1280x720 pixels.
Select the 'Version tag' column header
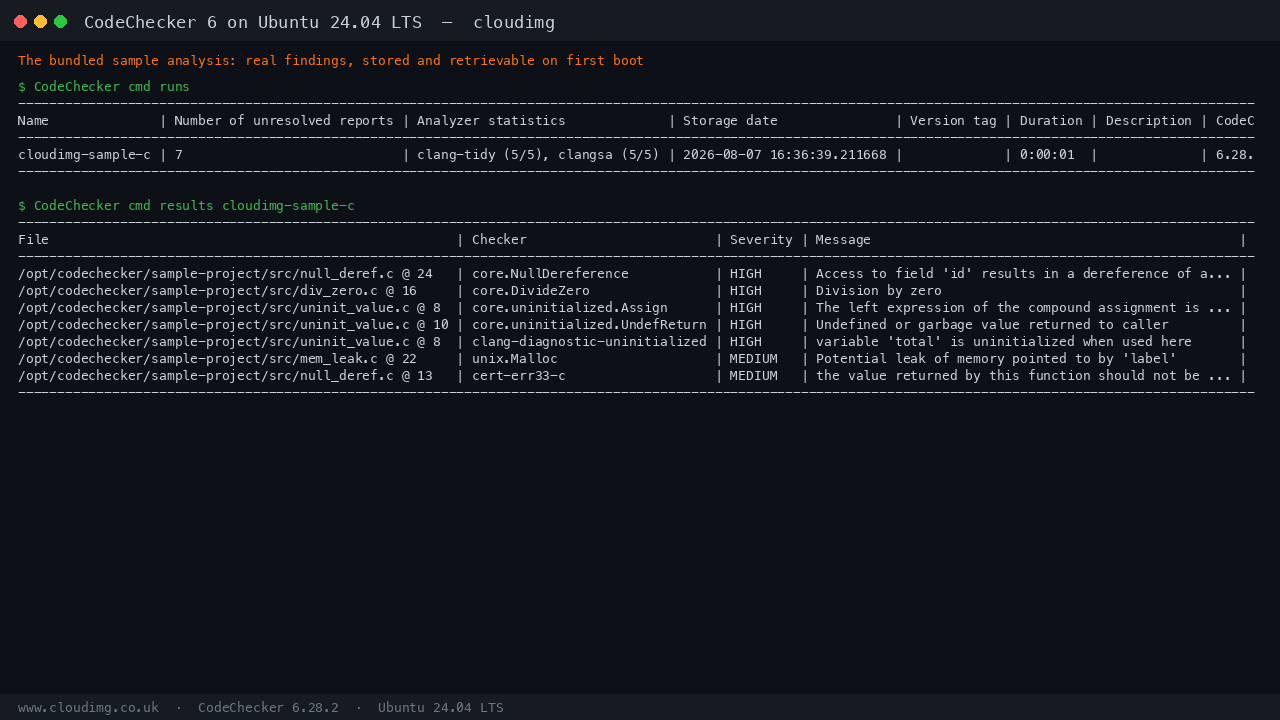(x=953, y=121)
